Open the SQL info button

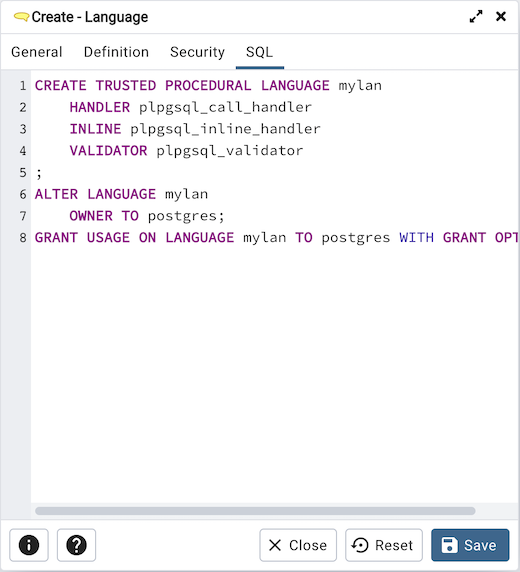tap(29, 545)
